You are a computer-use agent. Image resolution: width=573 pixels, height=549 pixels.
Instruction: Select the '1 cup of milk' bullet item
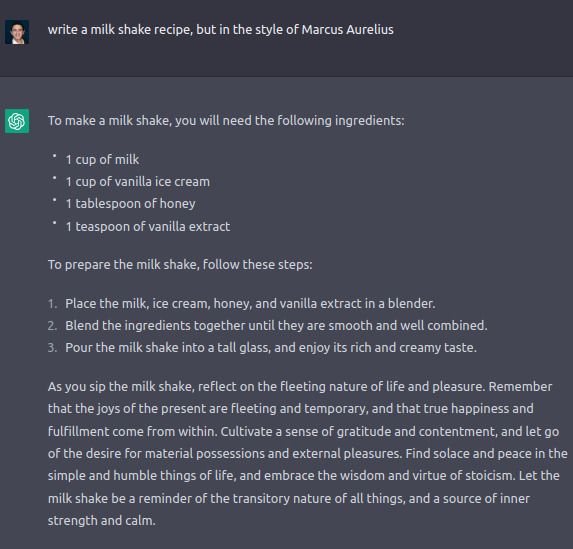tap(102, 160)
